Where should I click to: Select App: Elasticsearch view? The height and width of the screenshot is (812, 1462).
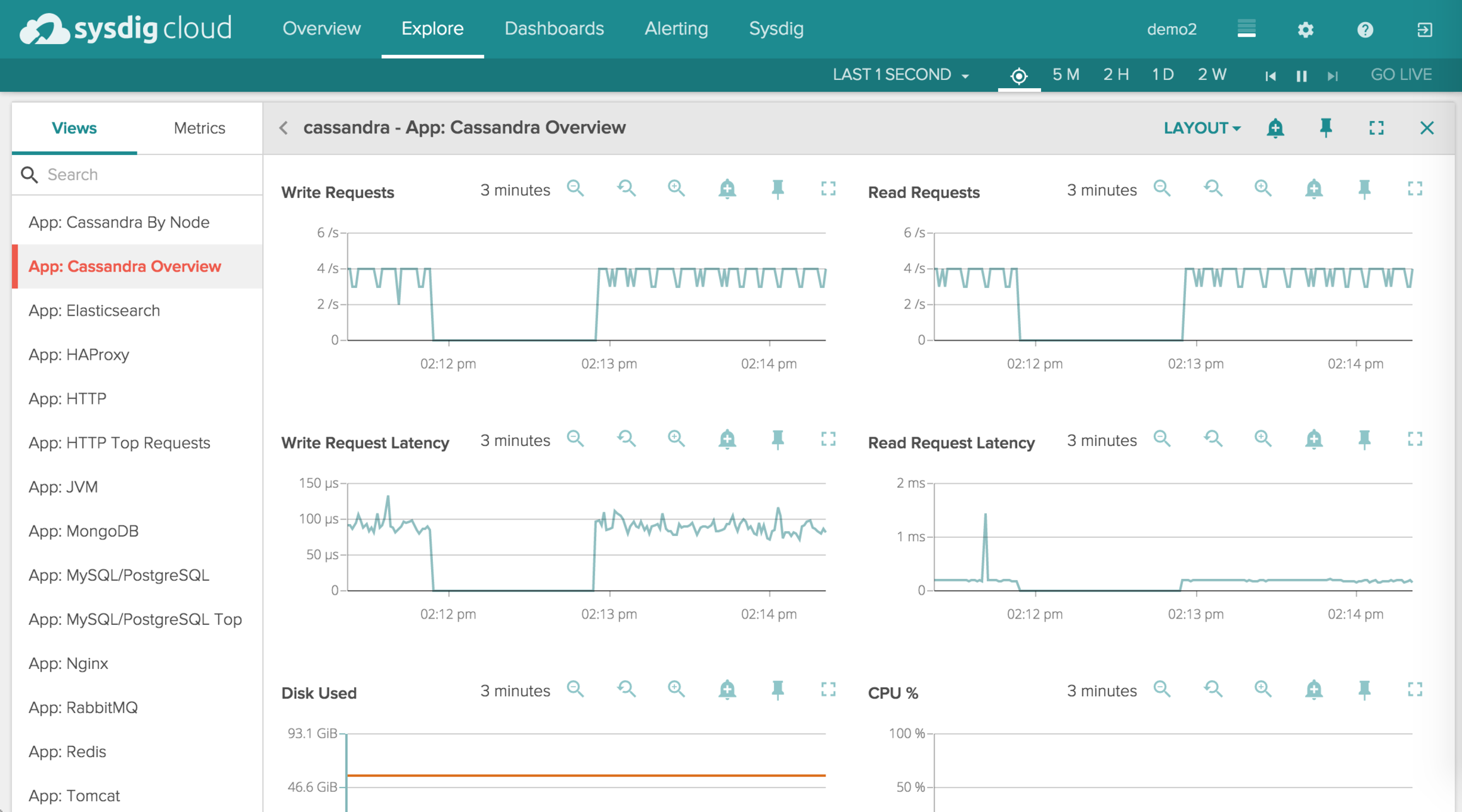(137, 311)
